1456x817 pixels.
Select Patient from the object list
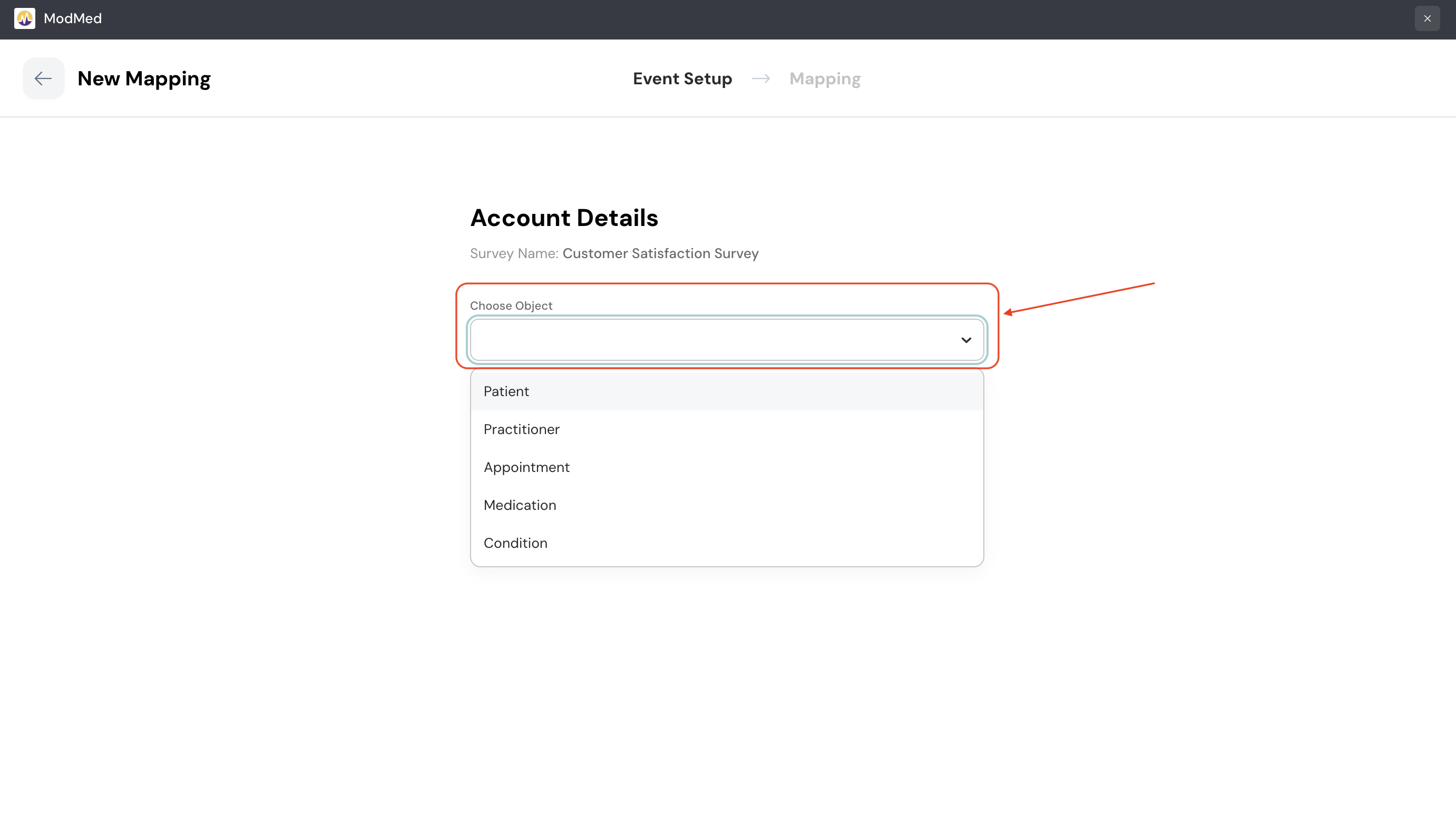[506, 391]
